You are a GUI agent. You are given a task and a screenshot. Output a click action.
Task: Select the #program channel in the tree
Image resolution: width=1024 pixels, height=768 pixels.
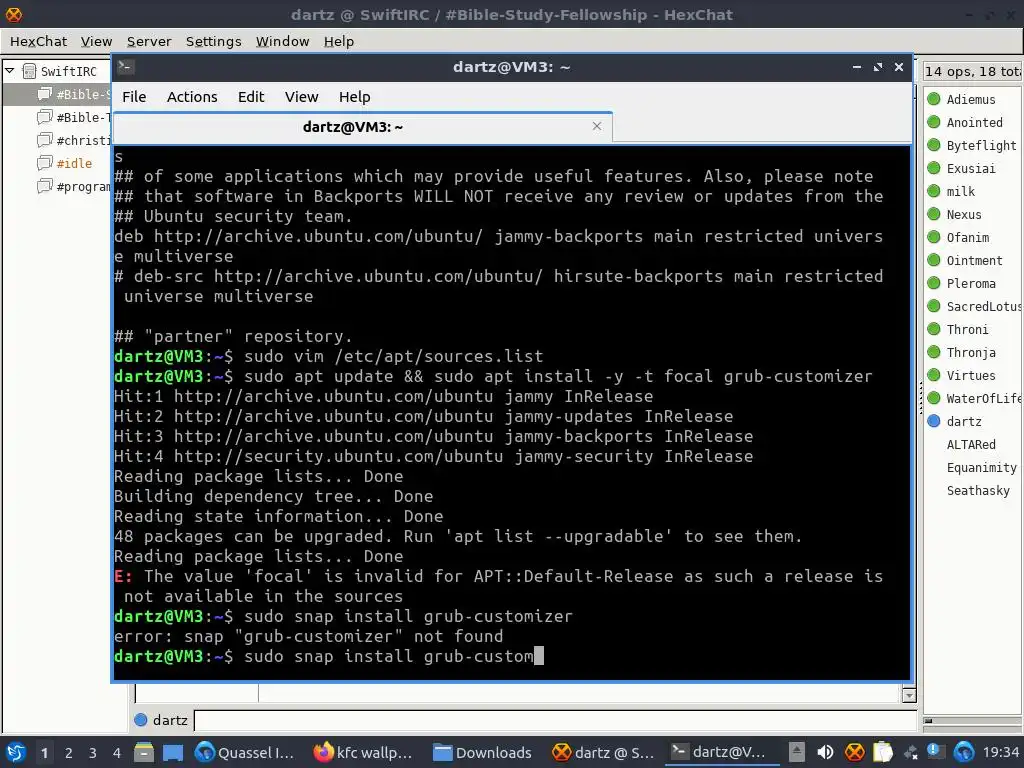click(83, 187)
